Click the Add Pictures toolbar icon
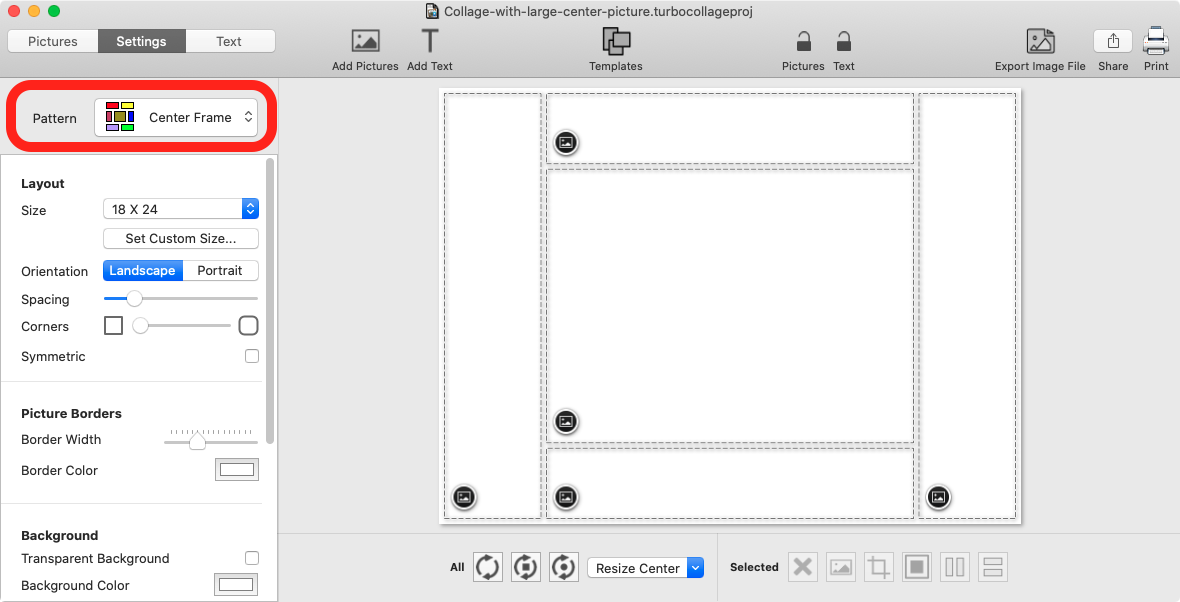Image resolution: width=1180 pixels, height=602 pixels. (x=365, y=41)
